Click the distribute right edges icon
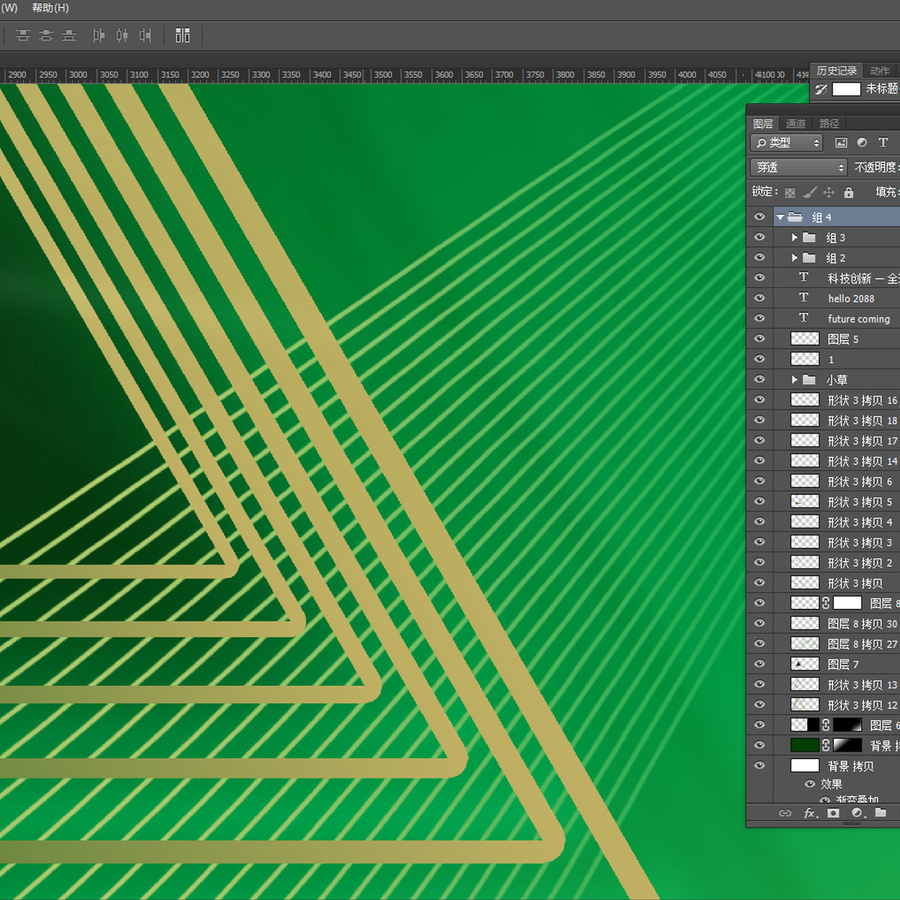900x900 pixels. 145,36
